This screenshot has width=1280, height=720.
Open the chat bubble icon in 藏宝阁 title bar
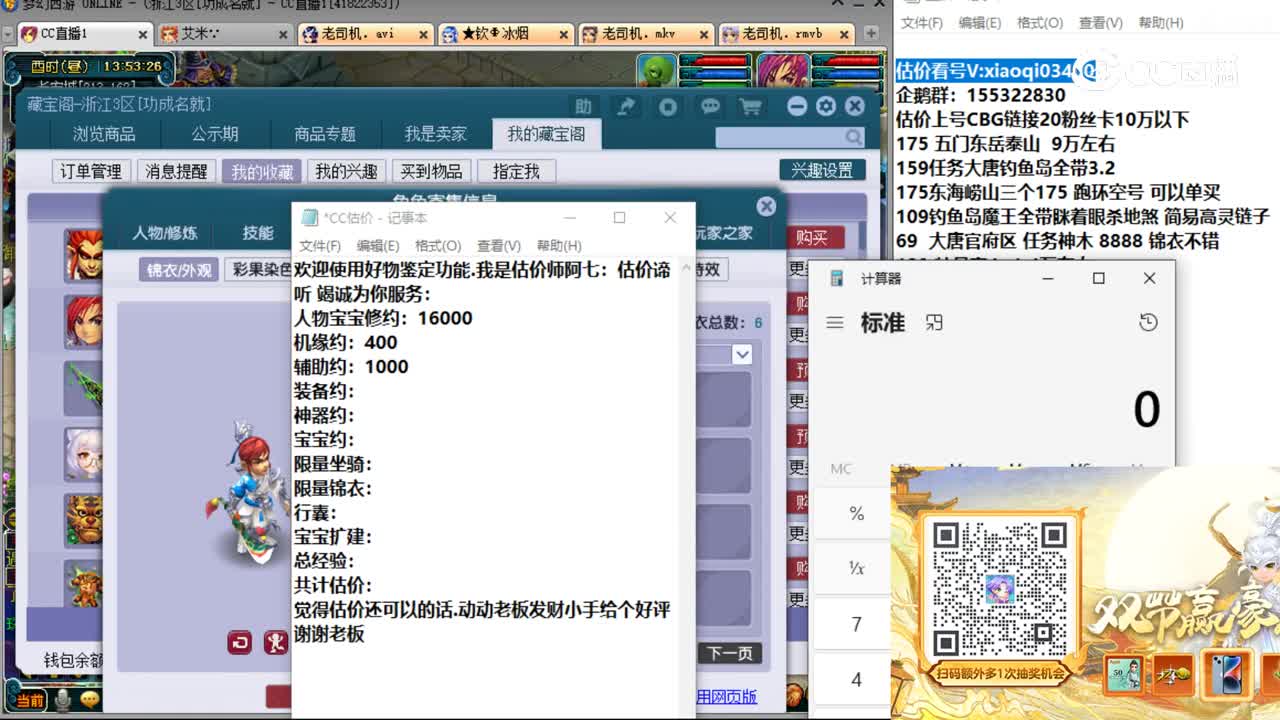[x=710, y=106]
